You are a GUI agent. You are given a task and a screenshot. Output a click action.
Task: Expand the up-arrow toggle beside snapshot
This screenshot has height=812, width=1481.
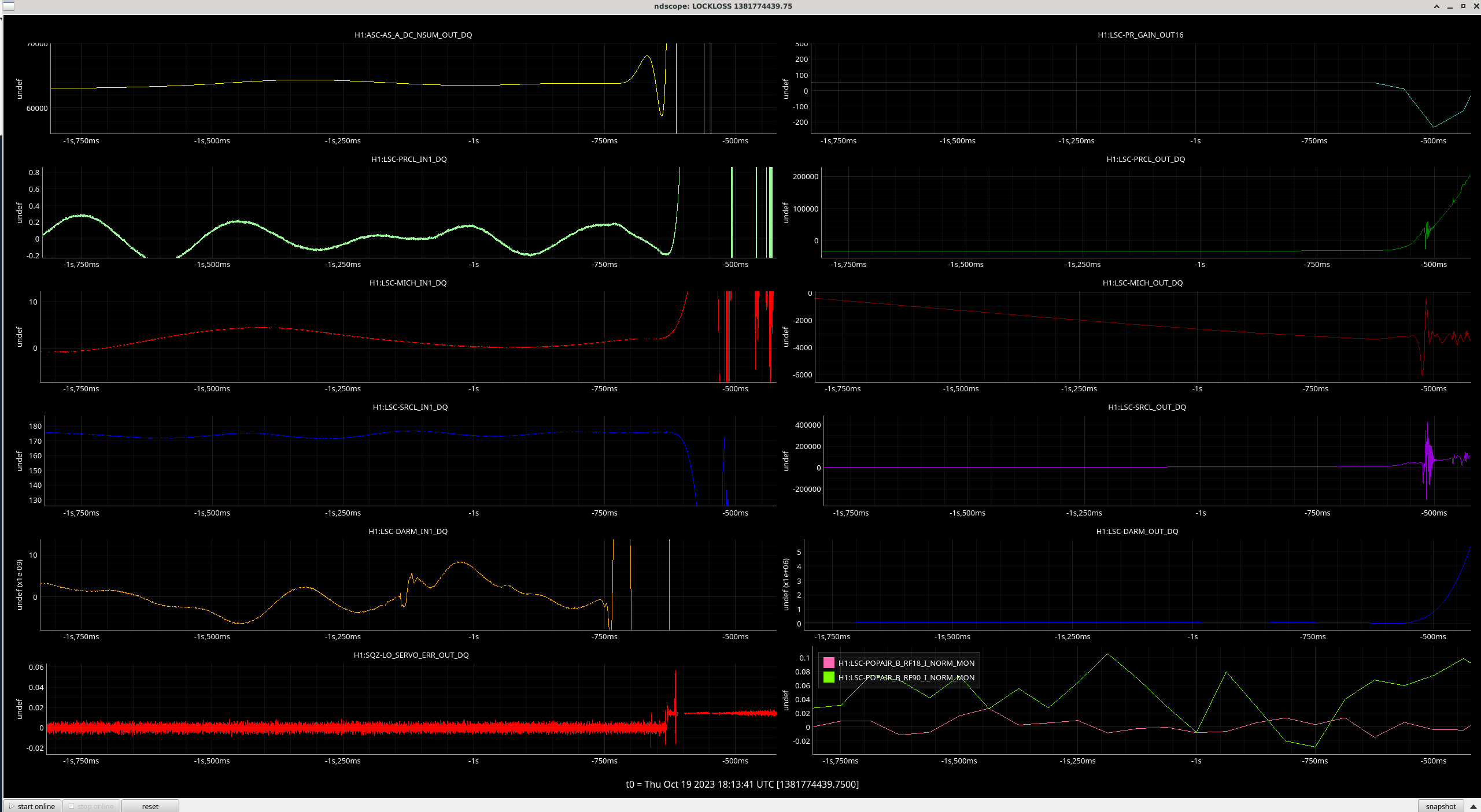[1473, 806]
